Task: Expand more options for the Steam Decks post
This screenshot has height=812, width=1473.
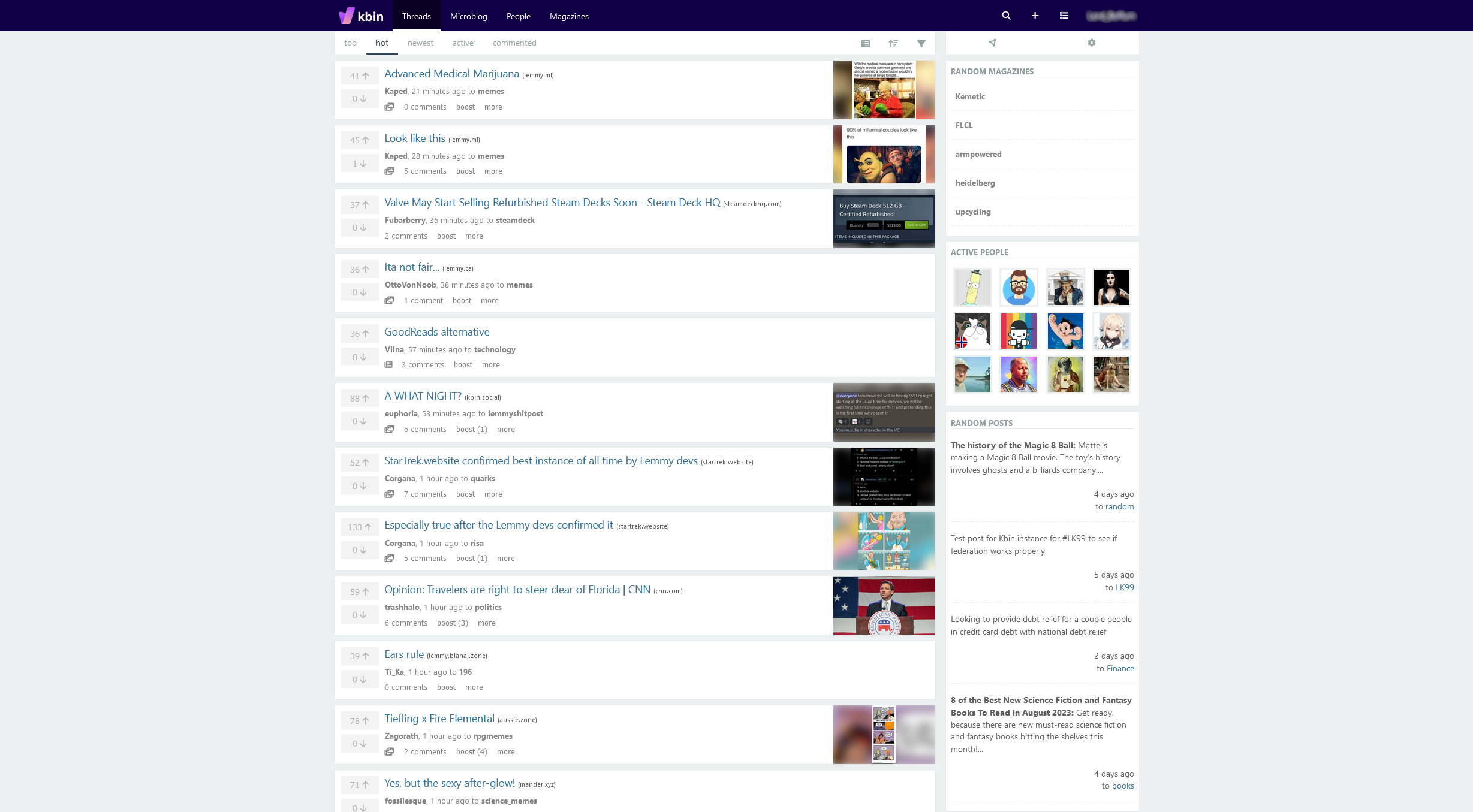Action: (474, 236)
